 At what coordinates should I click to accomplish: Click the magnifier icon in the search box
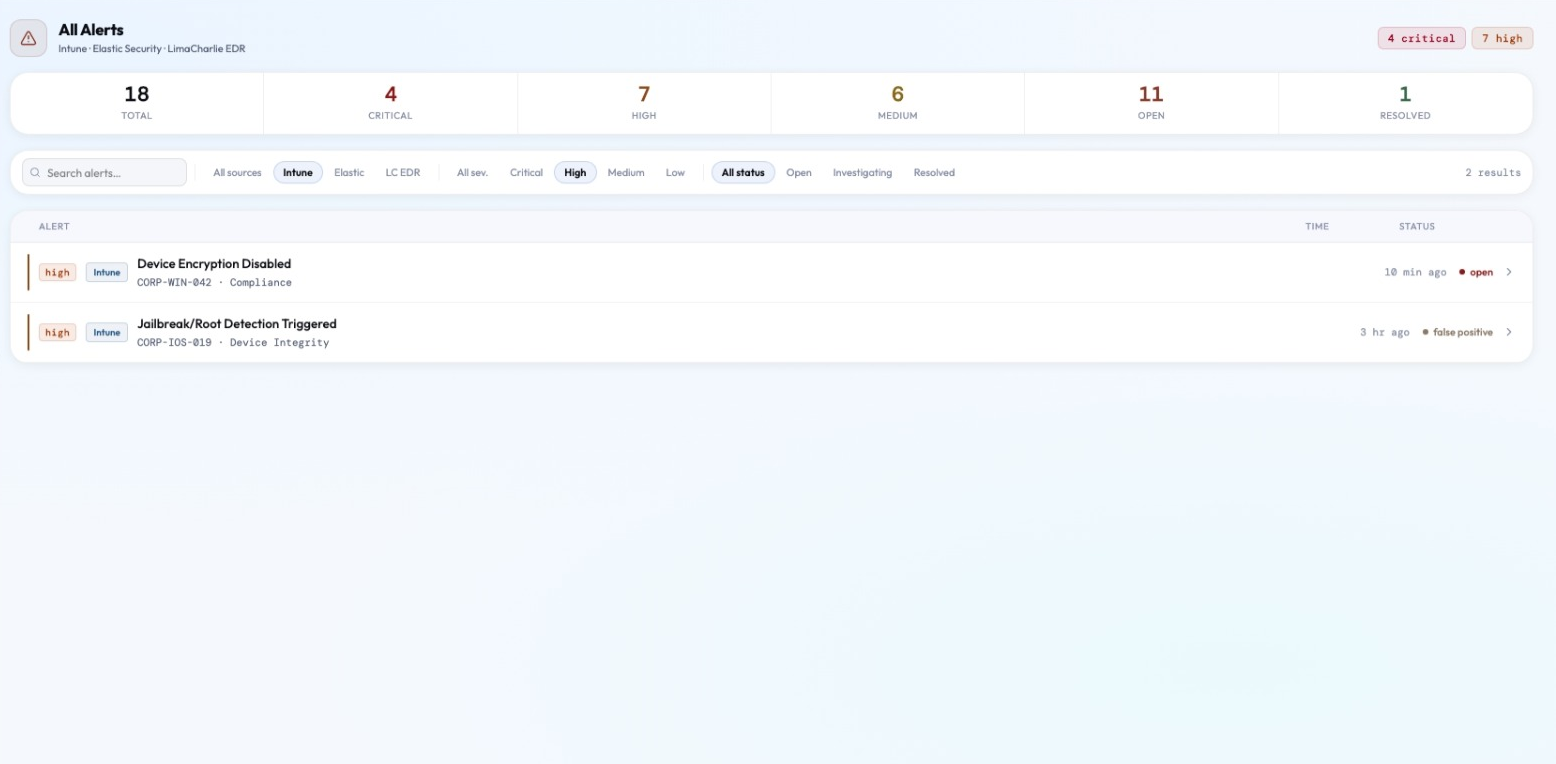click(36, 173)
